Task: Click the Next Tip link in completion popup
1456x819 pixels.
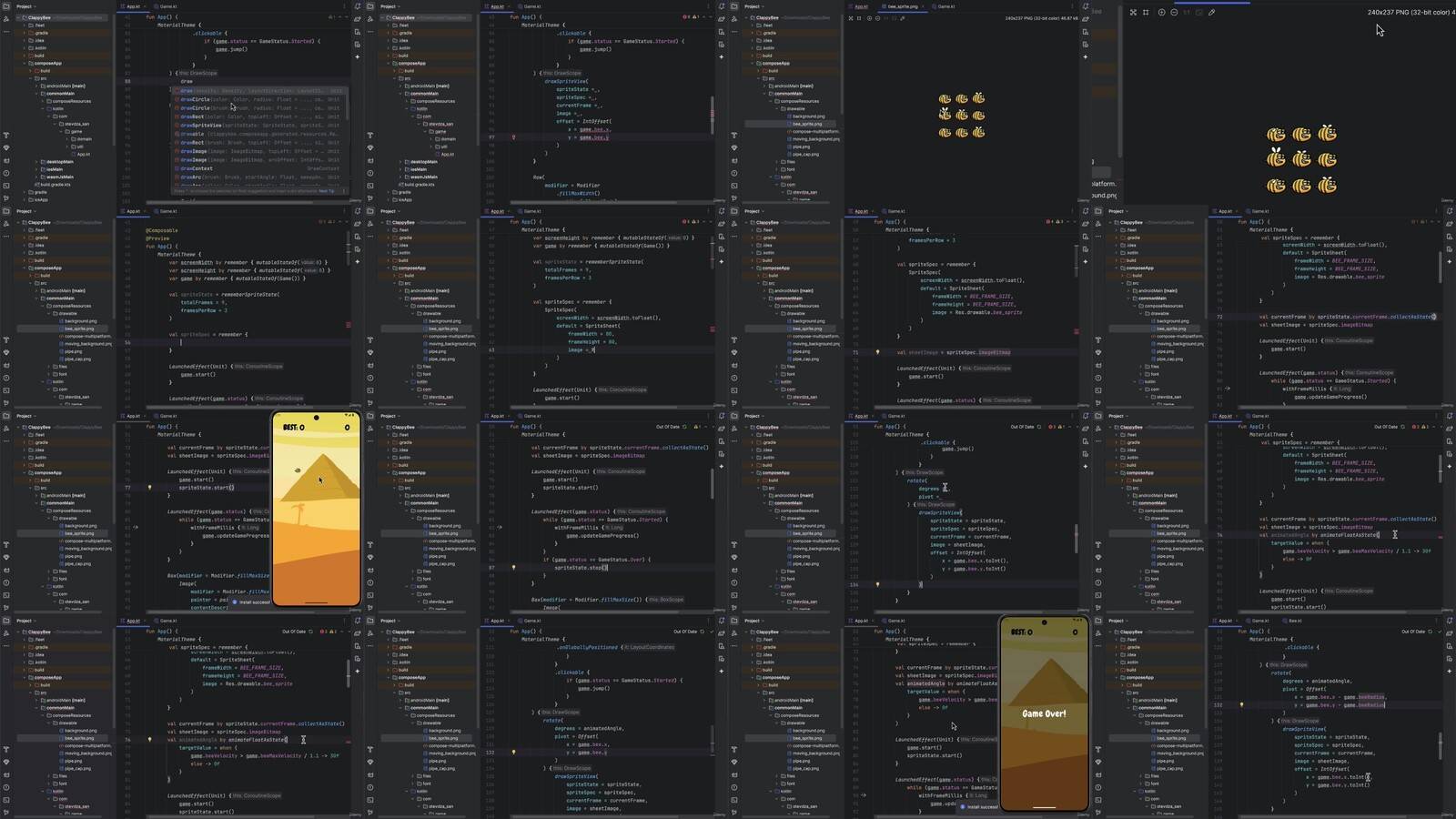Action: point(327,191)
